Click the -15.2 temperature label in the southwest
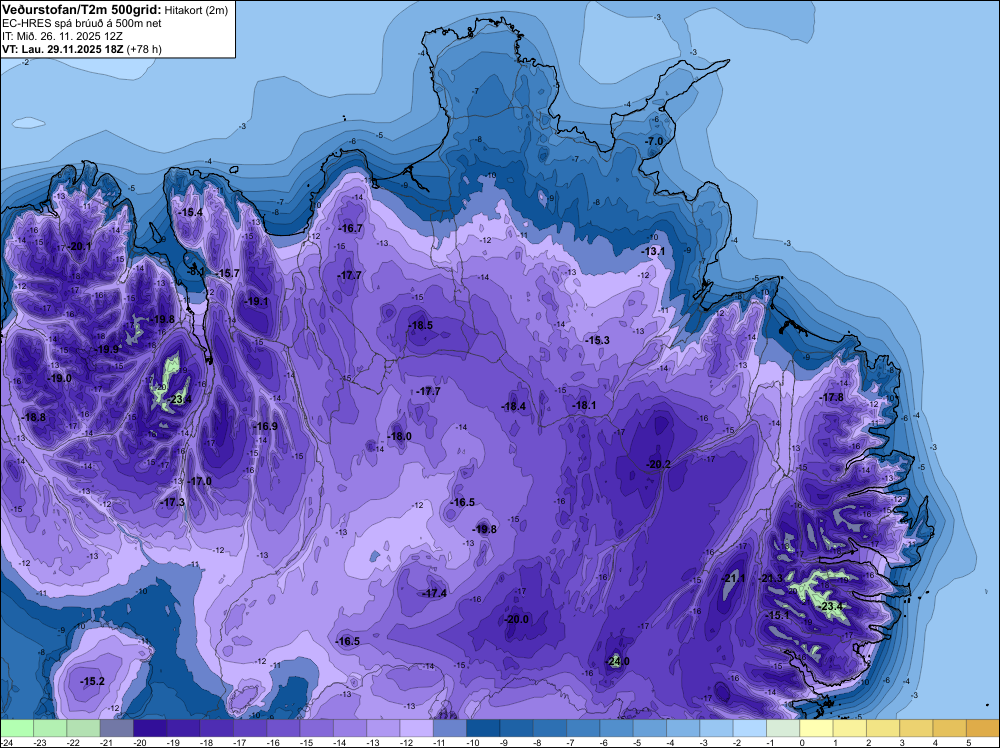This screenshot has height=748, width=1000. coord(92,681)
